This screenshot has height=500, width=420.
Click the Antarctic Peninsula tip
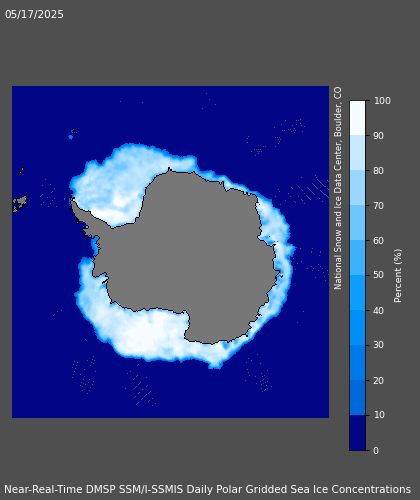coord(72,201)
